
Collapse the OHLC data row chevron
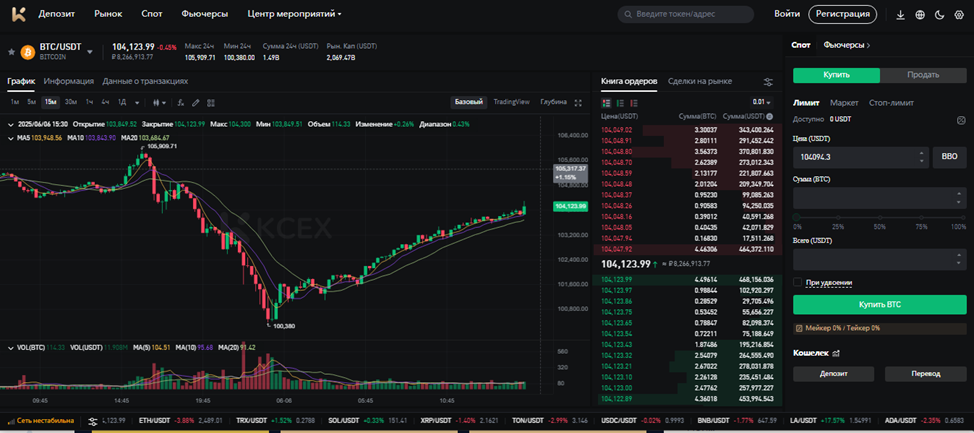tap(11, 124)
